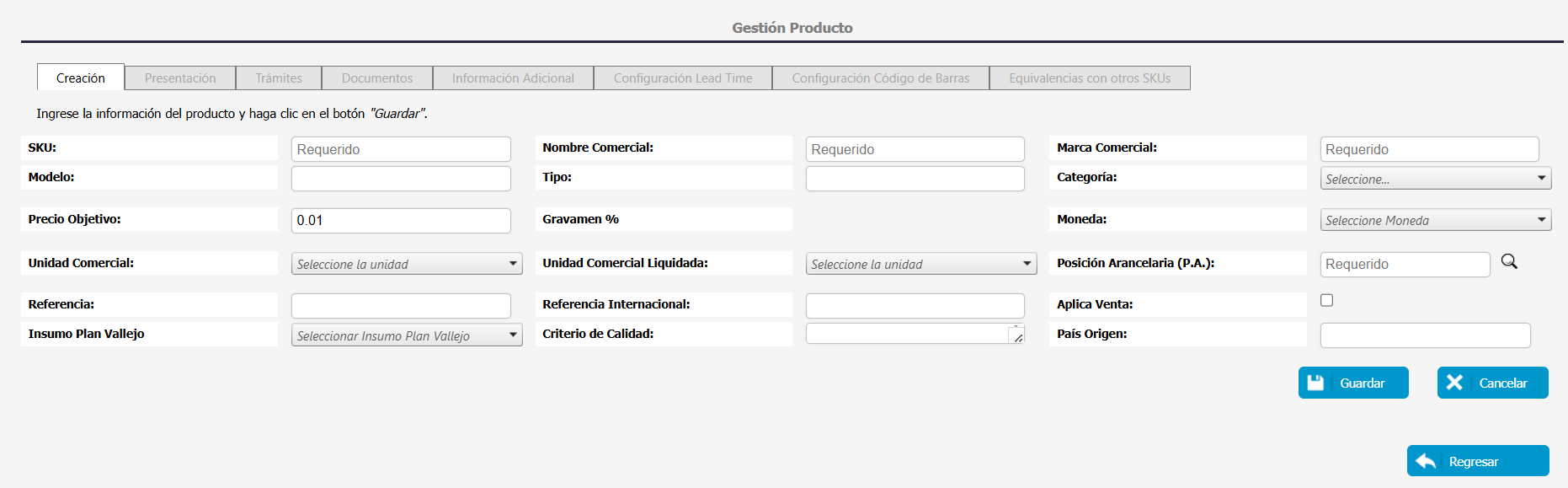Open the Configuración Lead Time tab
This screenshot has width=1568, height=488.
(682, 78)
